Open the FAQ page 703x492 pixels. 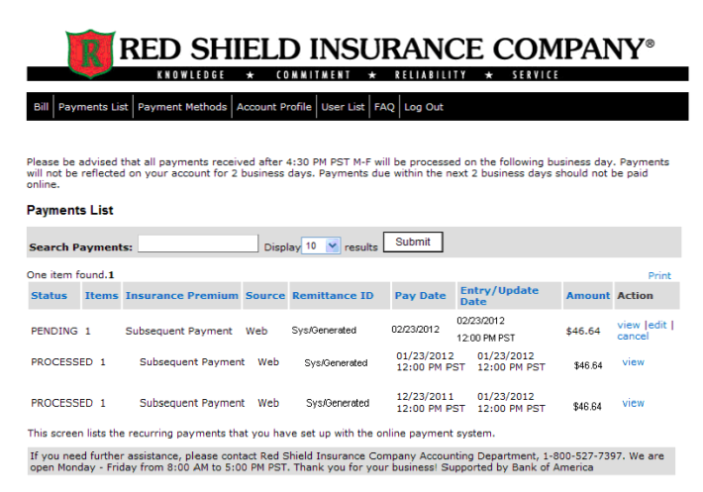tap(384, 107)
